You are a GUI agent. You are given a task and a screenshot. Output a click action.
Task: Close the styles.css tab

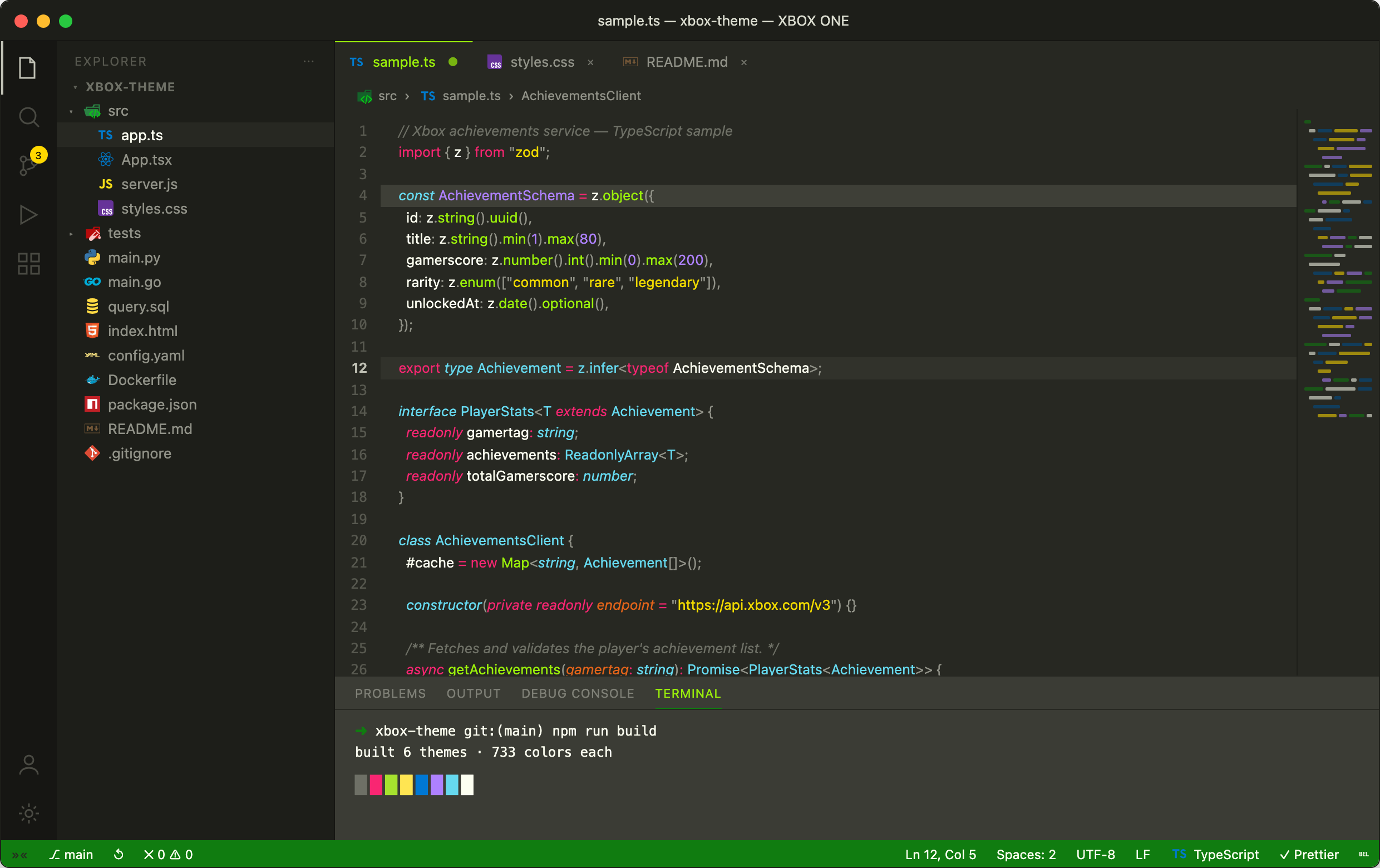click(x=590, y=62)
